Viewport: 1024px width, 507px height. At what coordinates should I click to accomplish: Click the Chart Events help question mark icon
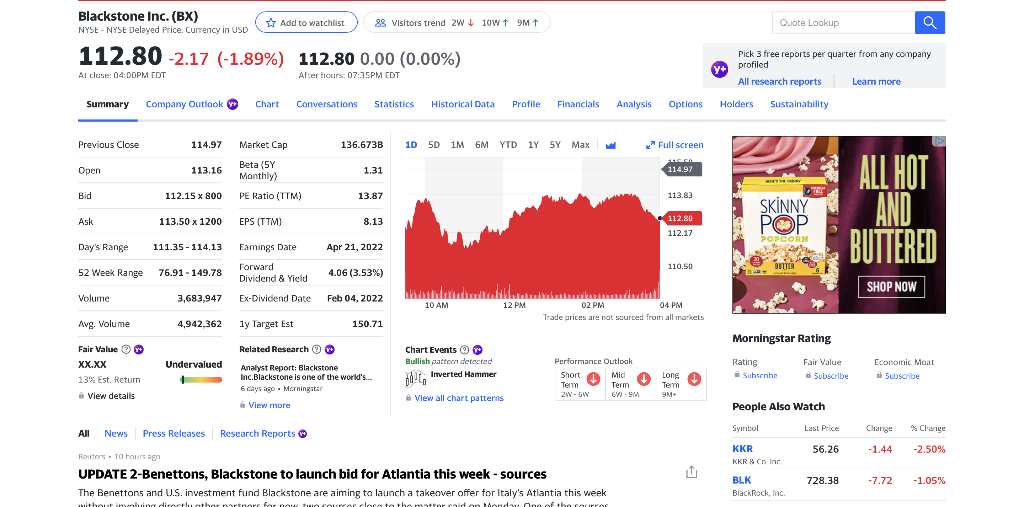[x=464, y=350]
